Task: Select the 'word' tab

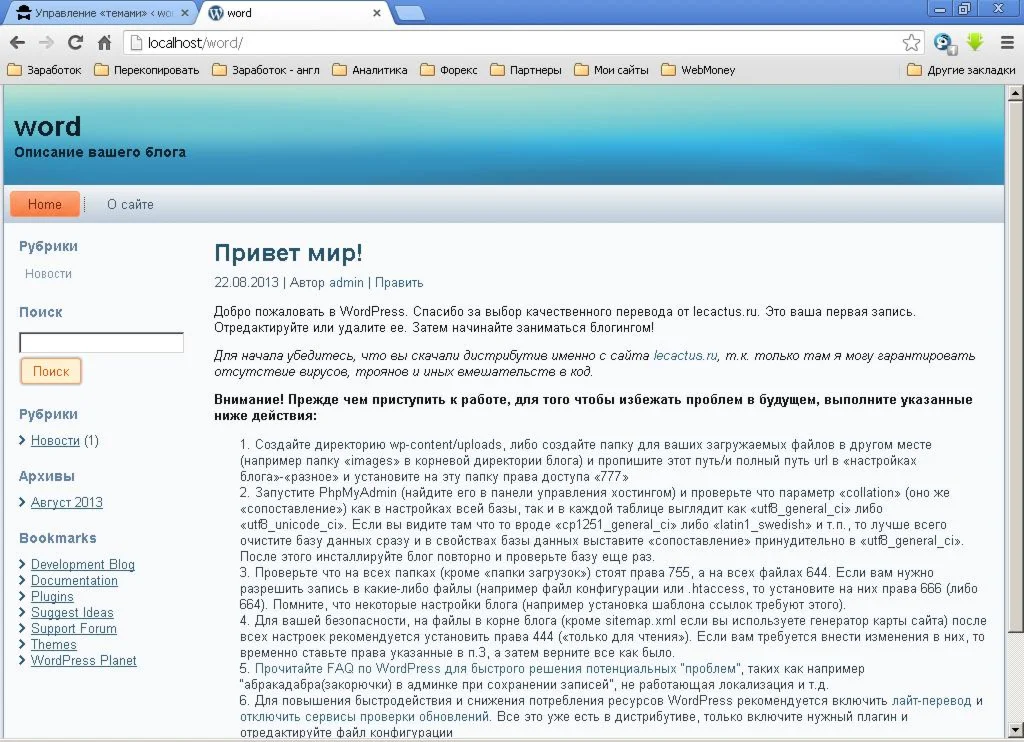Action: point(294,13)
